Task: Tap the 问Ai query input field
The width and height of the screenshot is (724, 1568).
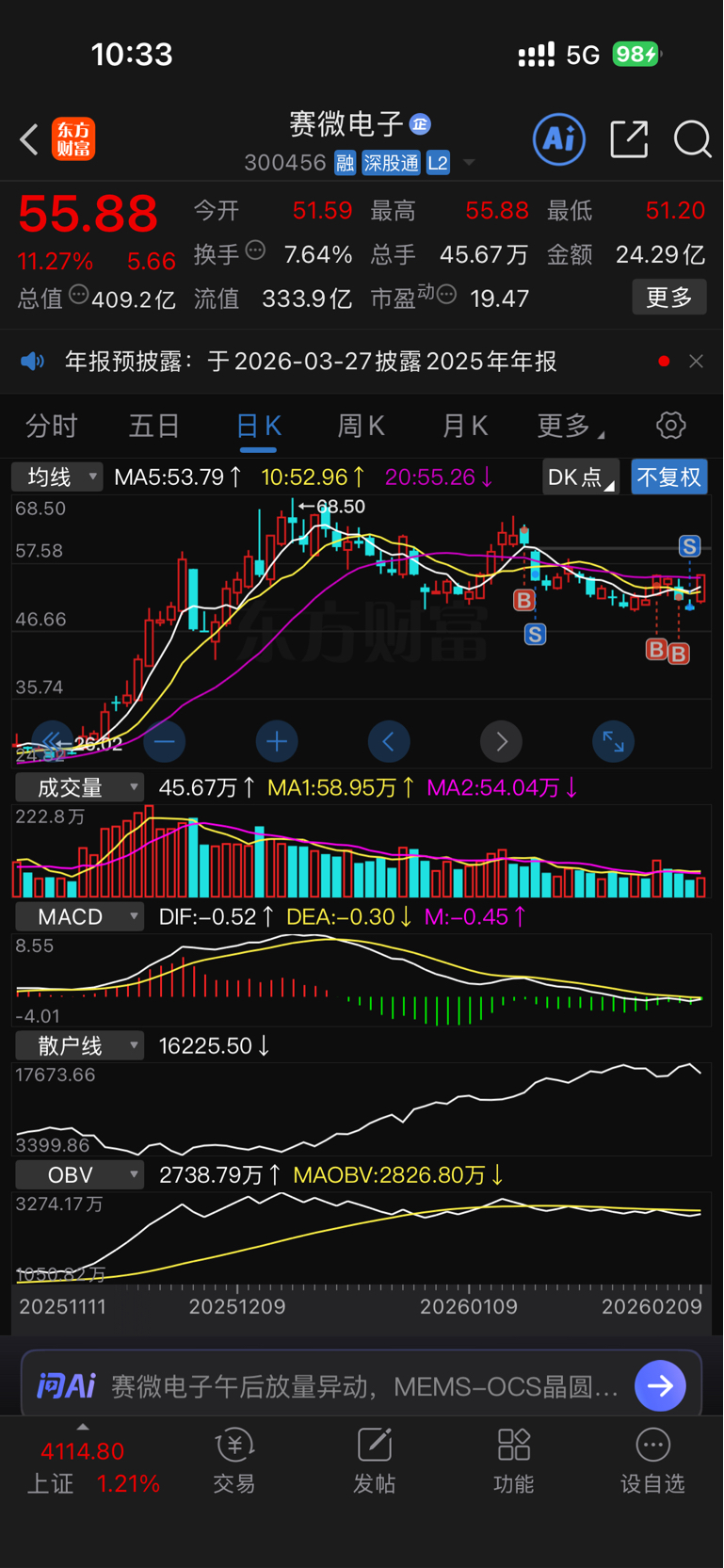Action: (362, 1384)
